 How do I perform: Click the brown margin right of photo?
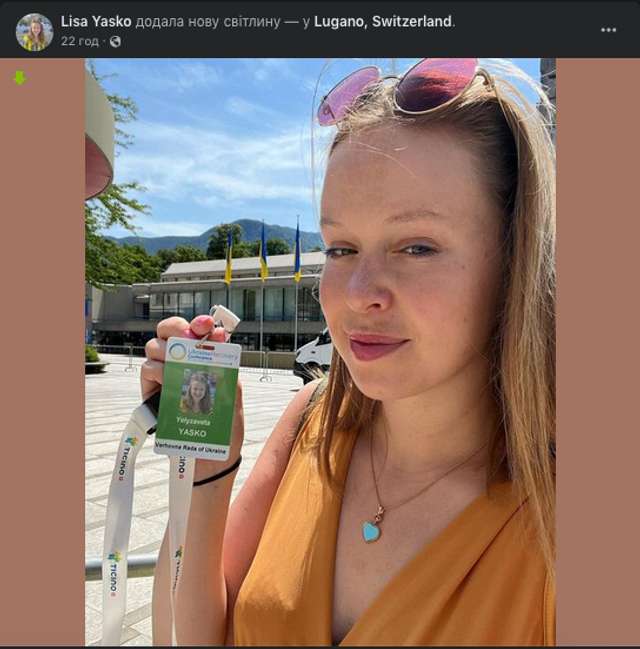596,350
